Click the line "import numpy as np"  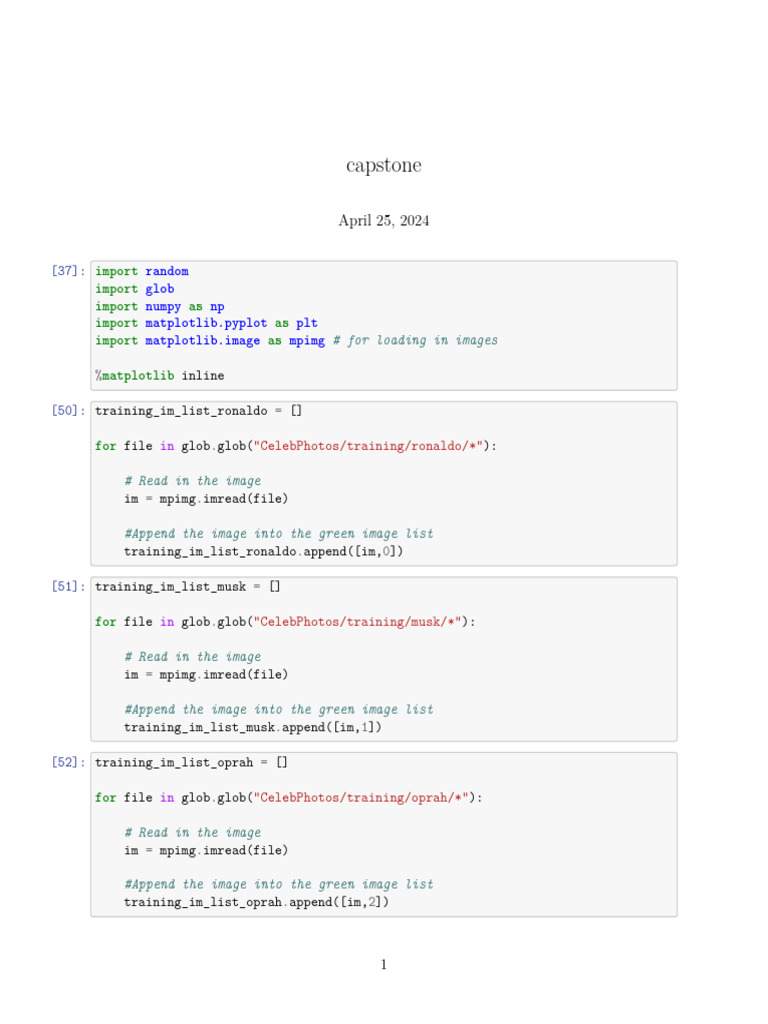(x=160, y=306)
